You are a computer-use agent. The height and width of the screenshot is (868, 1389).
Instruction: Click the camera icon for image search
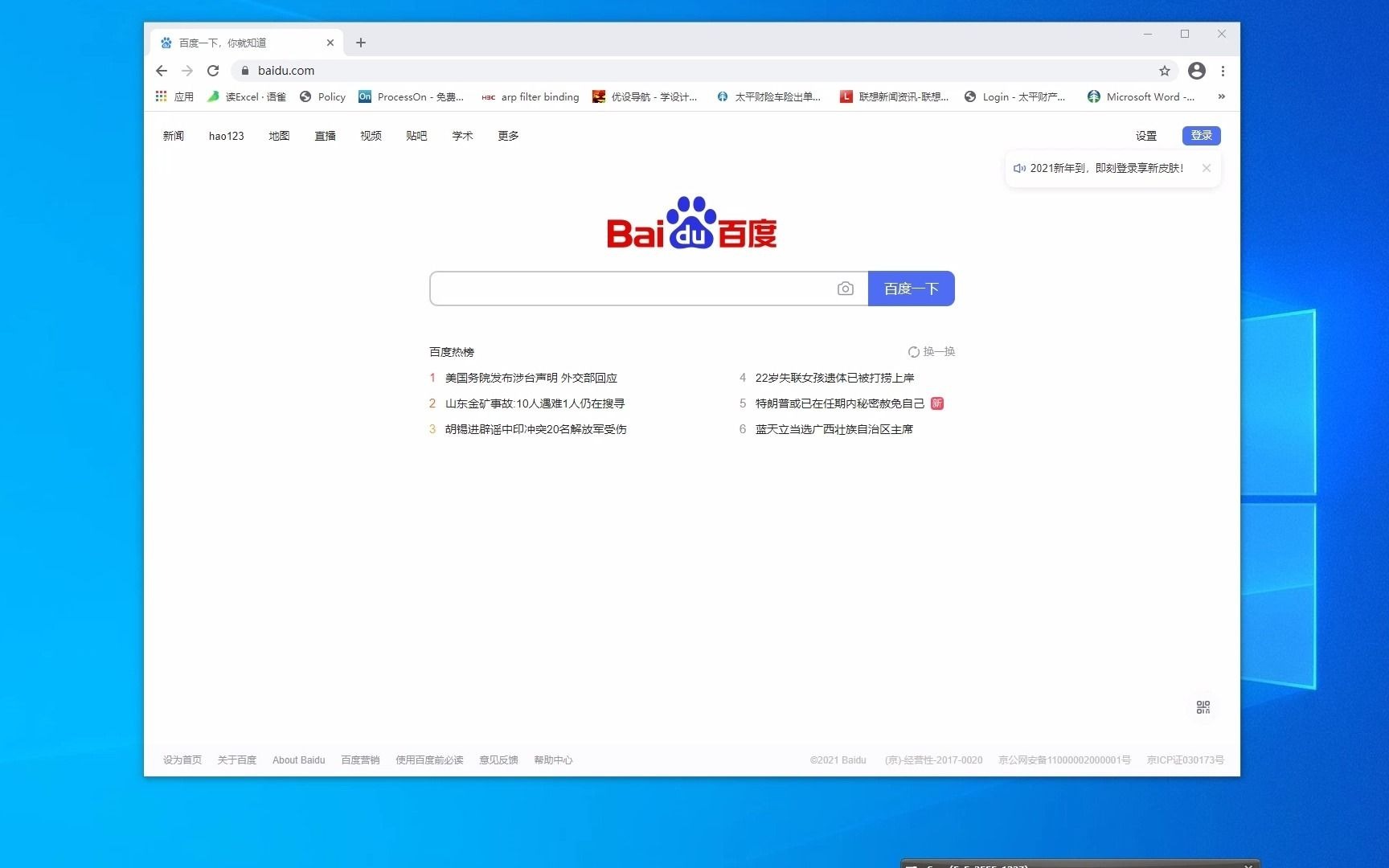pos(846,288)
